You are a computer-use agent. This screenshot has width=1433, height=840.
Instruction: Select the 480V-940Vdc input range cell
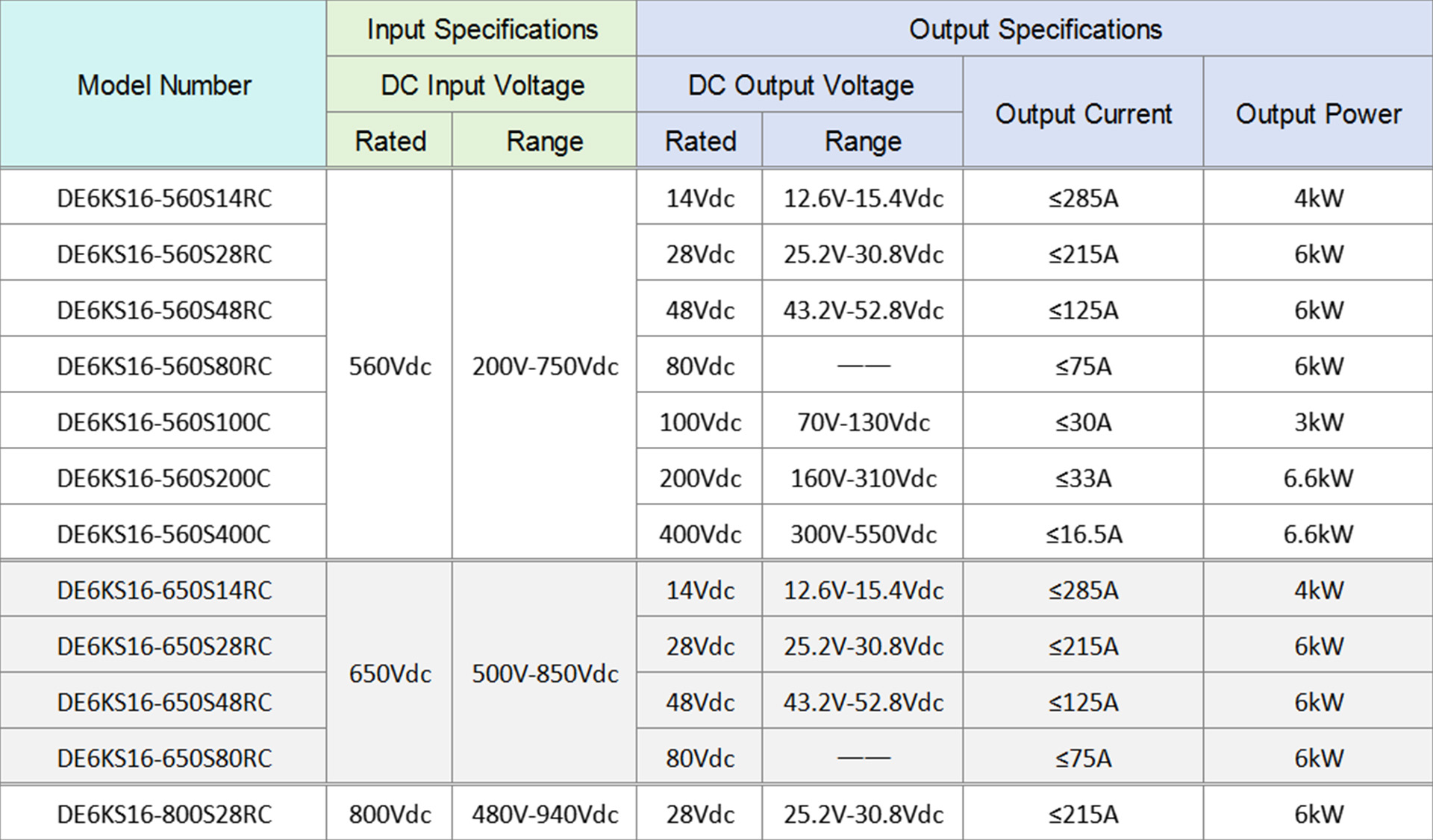(x=545, y=814)
